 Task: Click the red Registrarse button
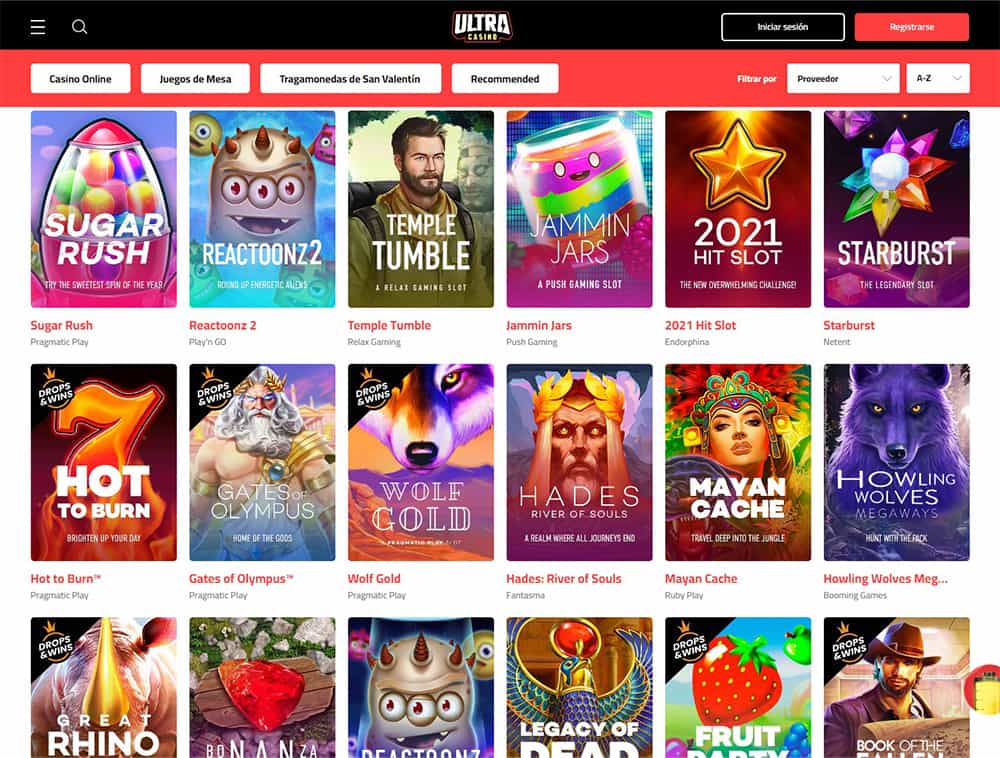coord(911,27)
